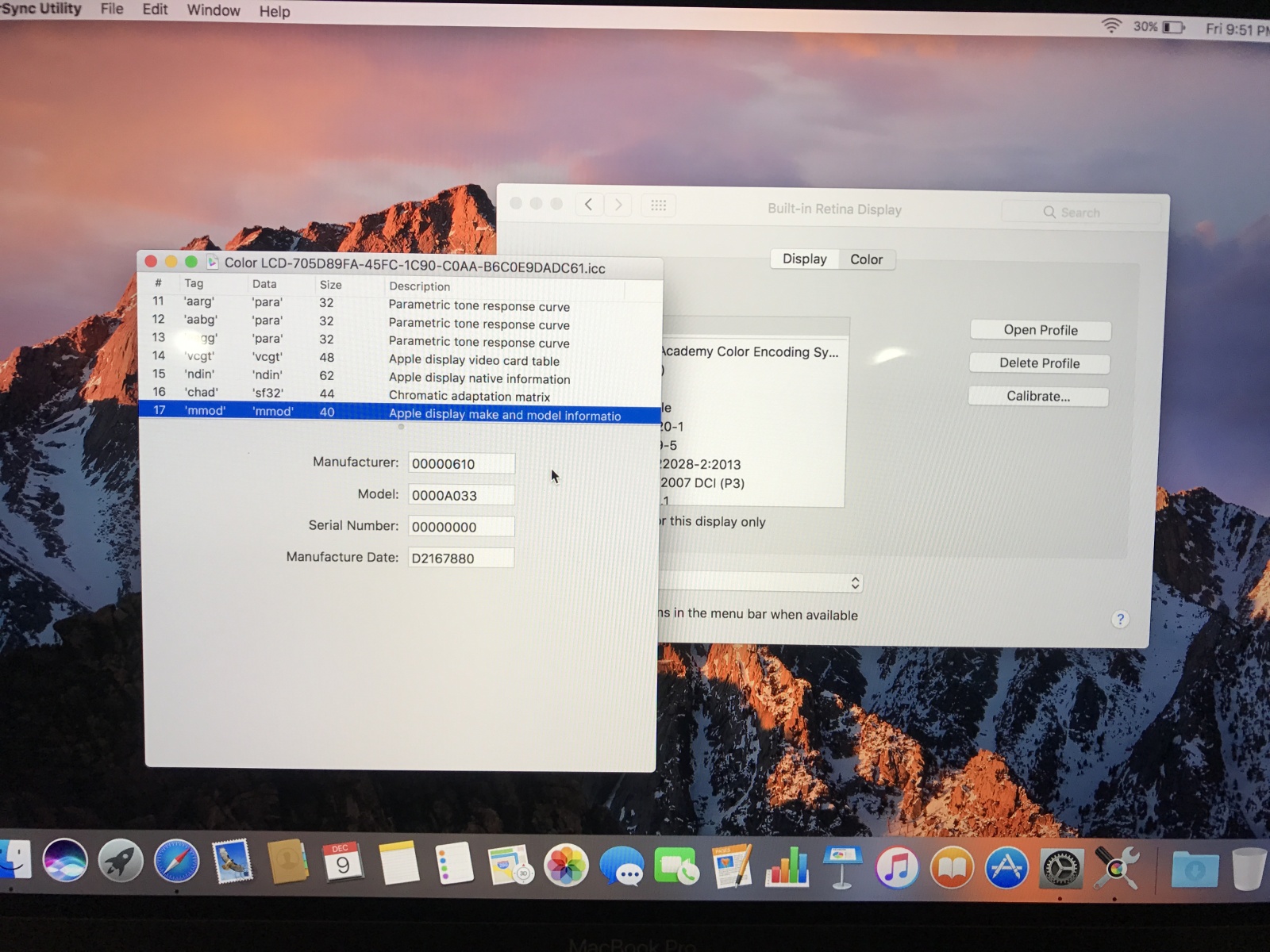The image size is (1270, 952).
Task: Click Wi-Fi status icon in menu bar
Action: pyautogui.click(x=1111, y=26)
